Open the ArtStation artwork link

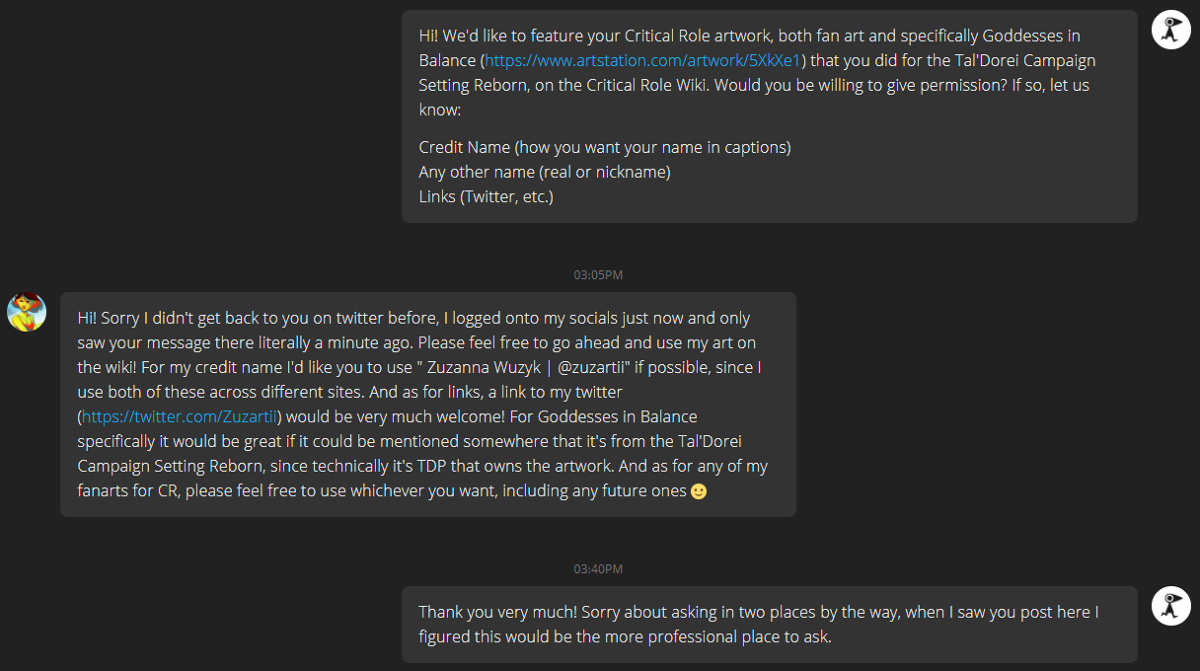tap(643, 60)
